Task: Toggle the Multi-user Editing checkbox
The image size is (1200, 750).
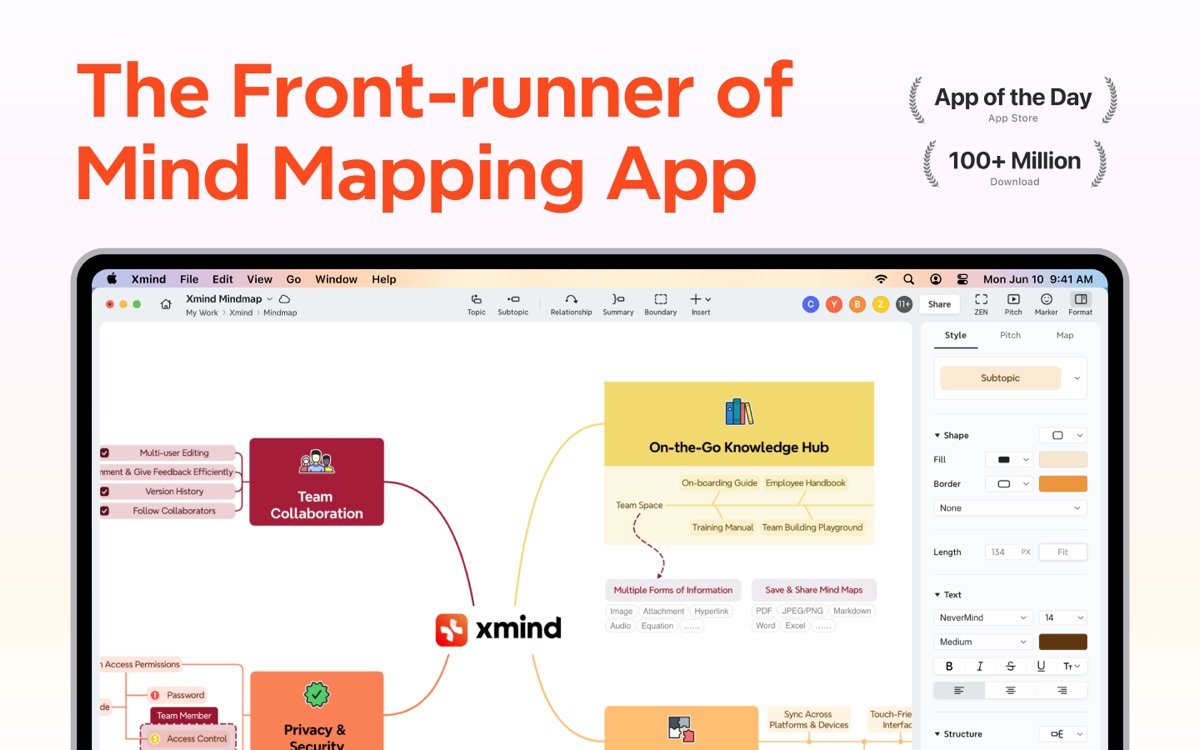Action: (x=105, y=453)
